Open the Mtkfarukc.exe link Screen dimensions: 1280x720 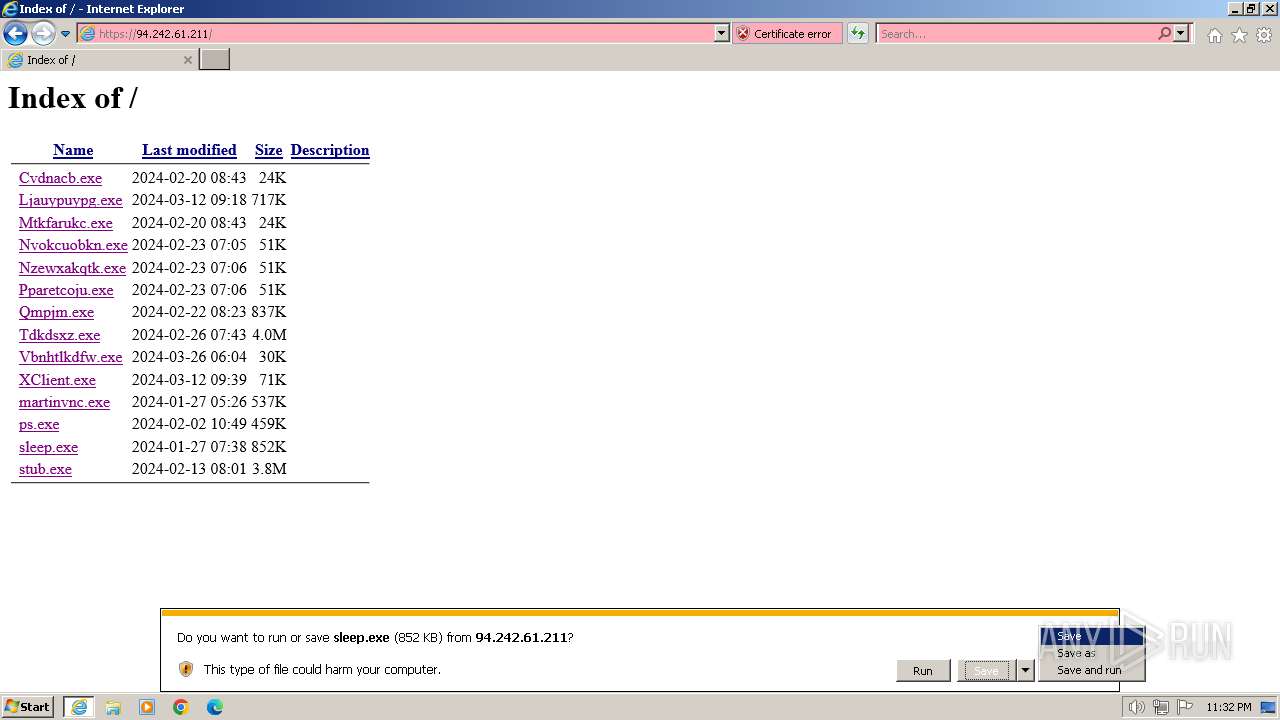pos(66,223)
